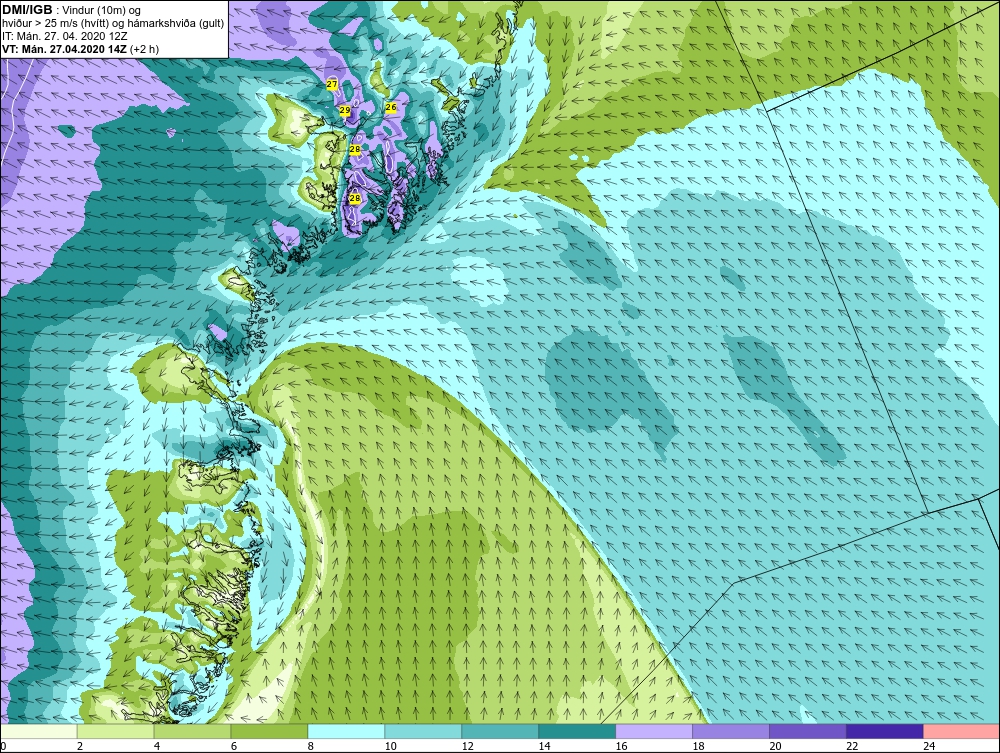This screenshot has width=1000, height=753.
Task: Click the init time "IT: Mán. 27. 04. 2020 12Z"
Action: 64,36
